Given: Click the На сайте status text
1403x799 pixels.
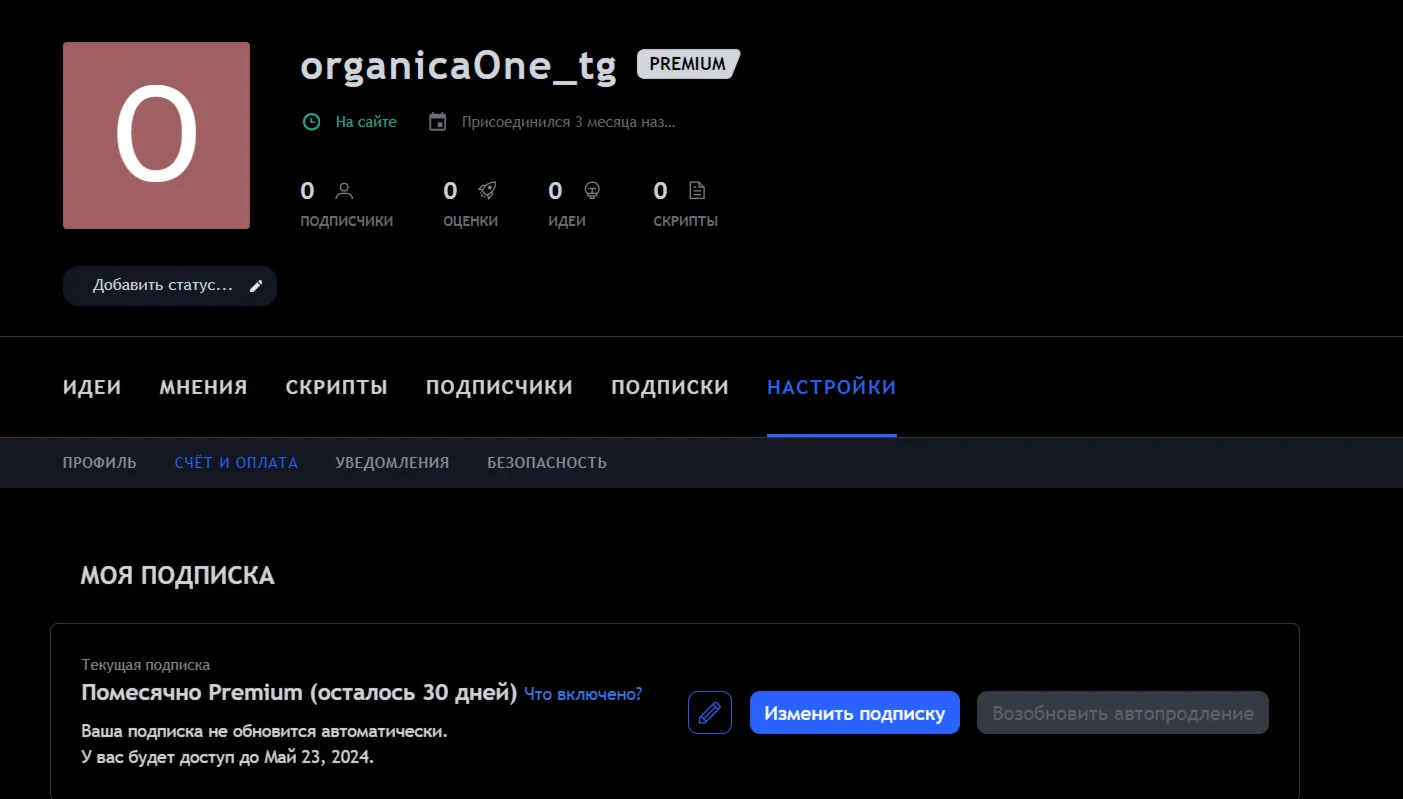Looking at the screenshot, I should [366, 122].
